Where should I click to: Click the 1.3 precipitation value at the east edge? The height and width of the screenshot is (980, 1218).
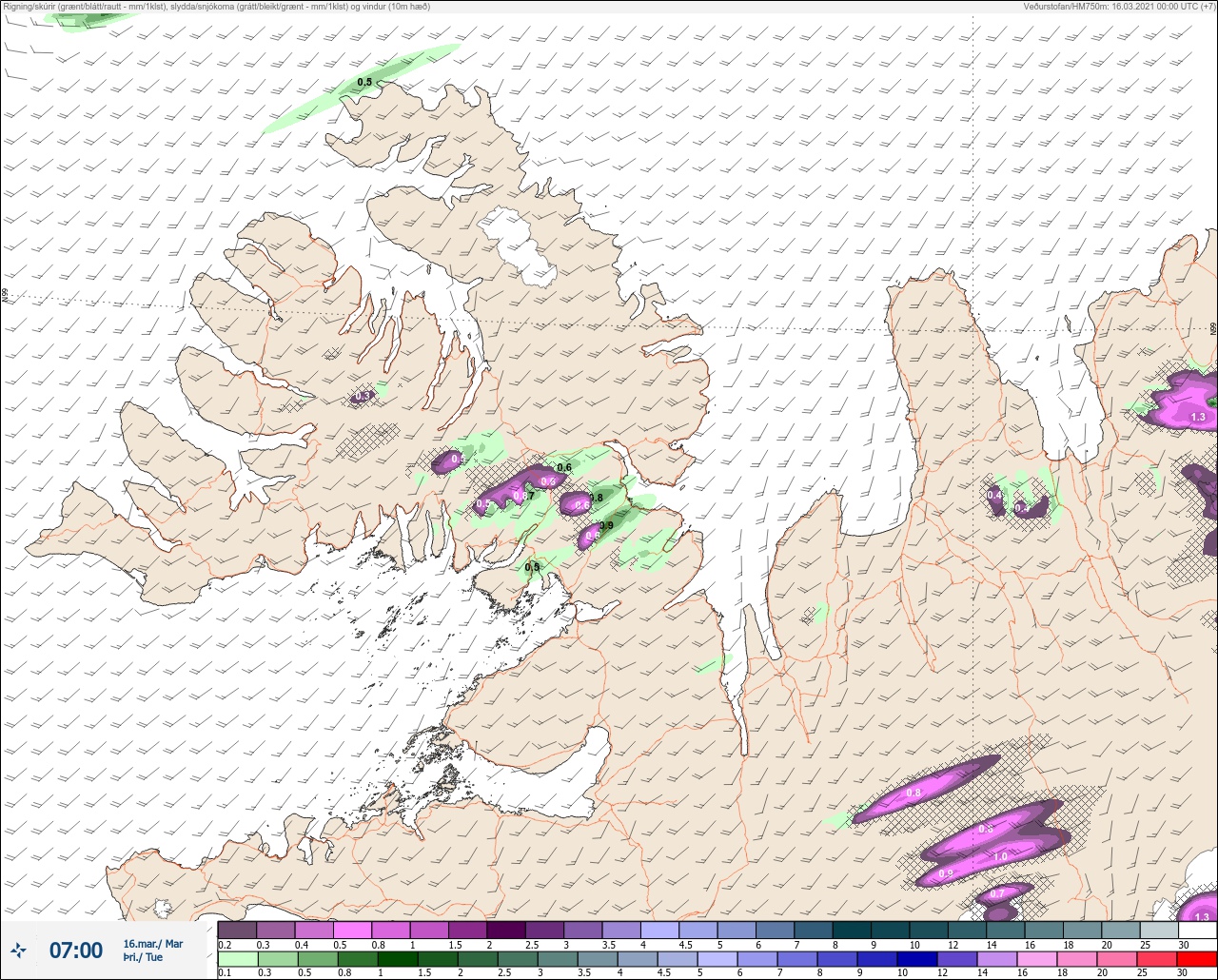click(1198, 417)
